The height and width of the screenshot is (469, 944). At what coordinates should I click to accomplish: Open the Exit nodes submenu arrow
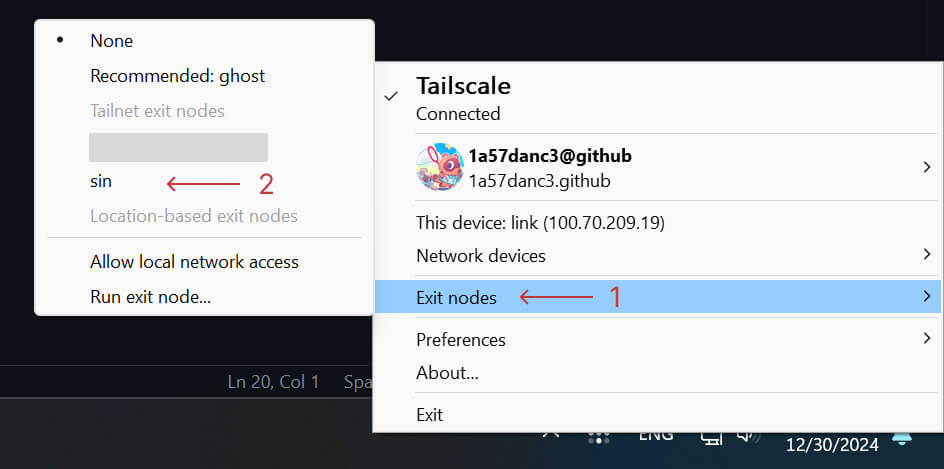927,296
